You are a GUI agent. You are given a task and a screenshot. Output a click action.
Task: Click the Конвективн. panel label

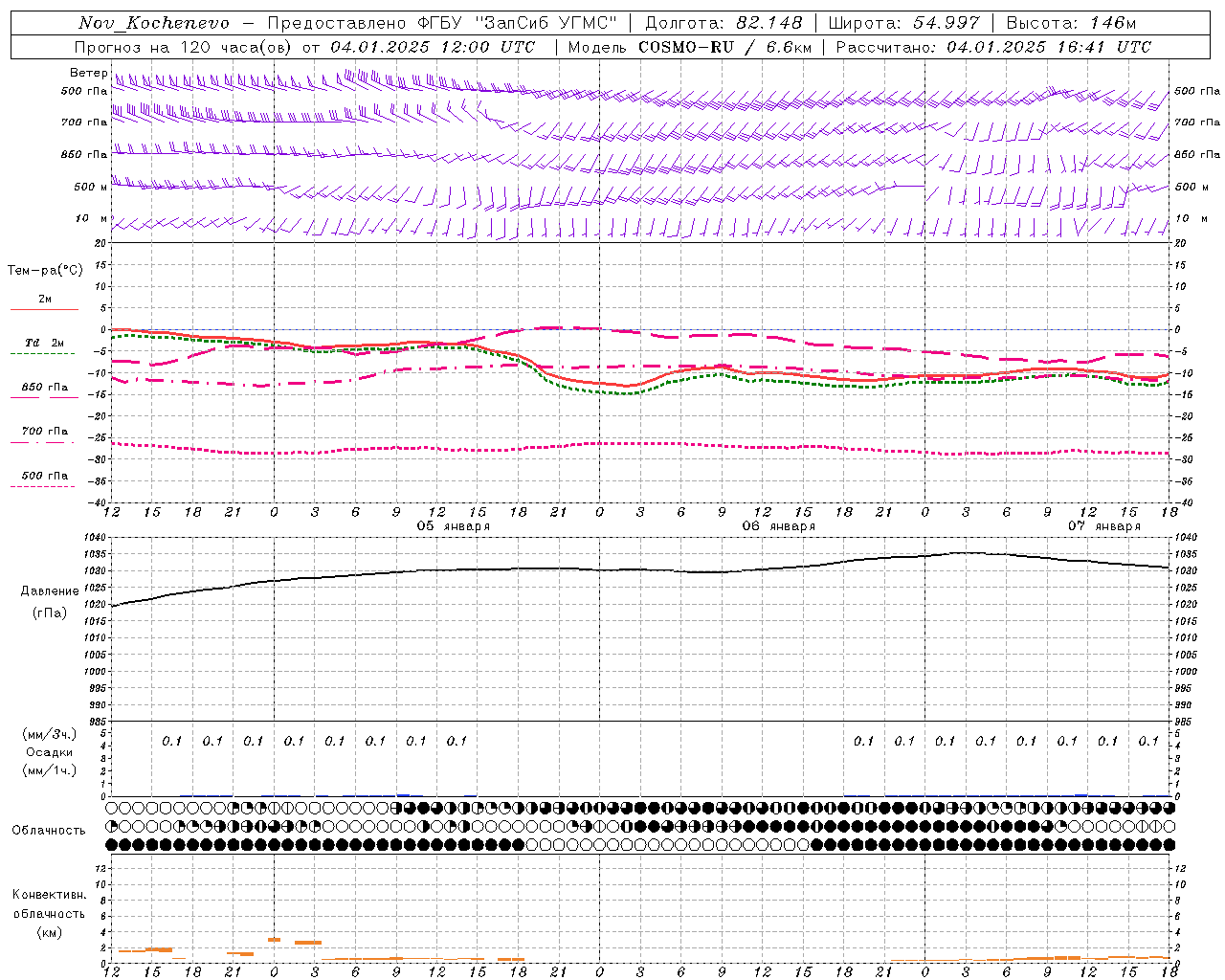coord(50,895)
